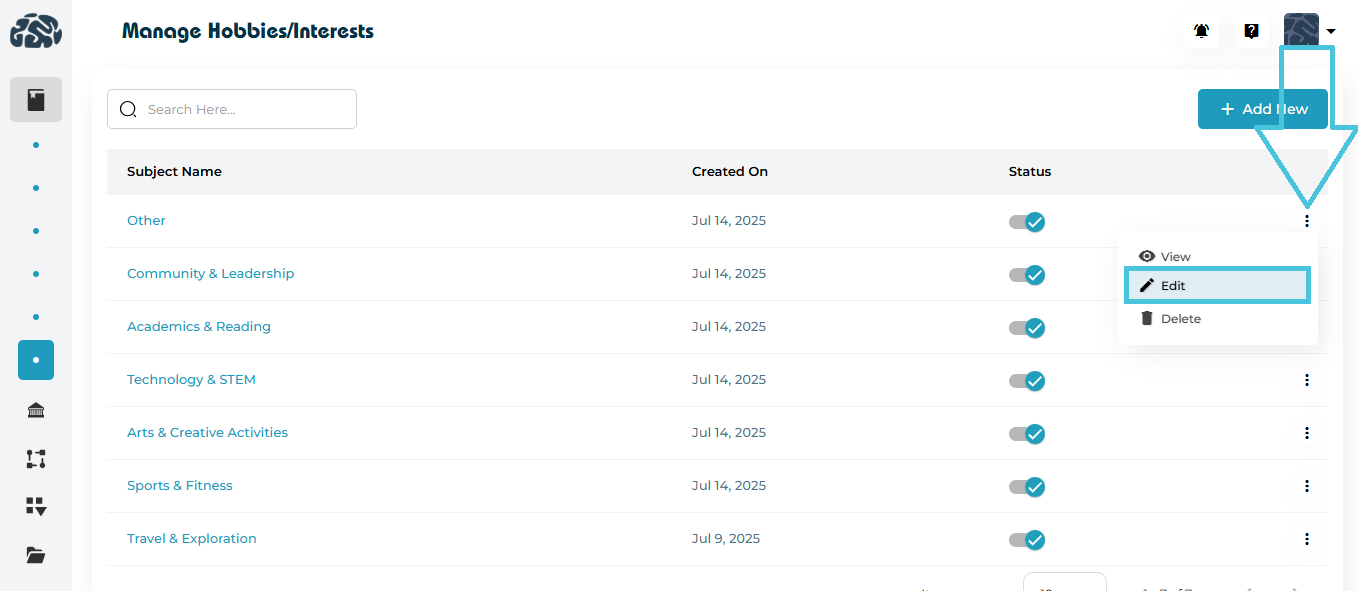This screenshot has width=1358, height=591.
Task: Choose Edit from the row context menu
Action: click(1217, 286)
